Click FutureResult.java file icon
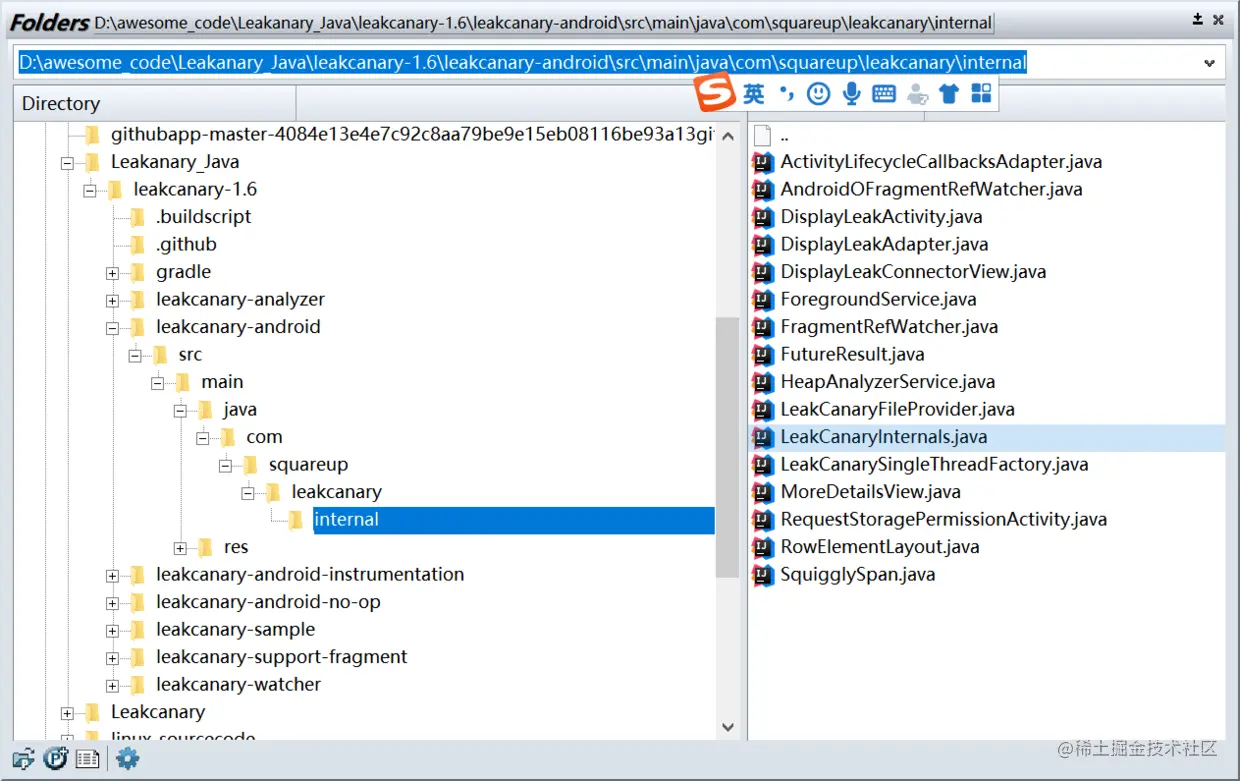 (x=764, y=354)
